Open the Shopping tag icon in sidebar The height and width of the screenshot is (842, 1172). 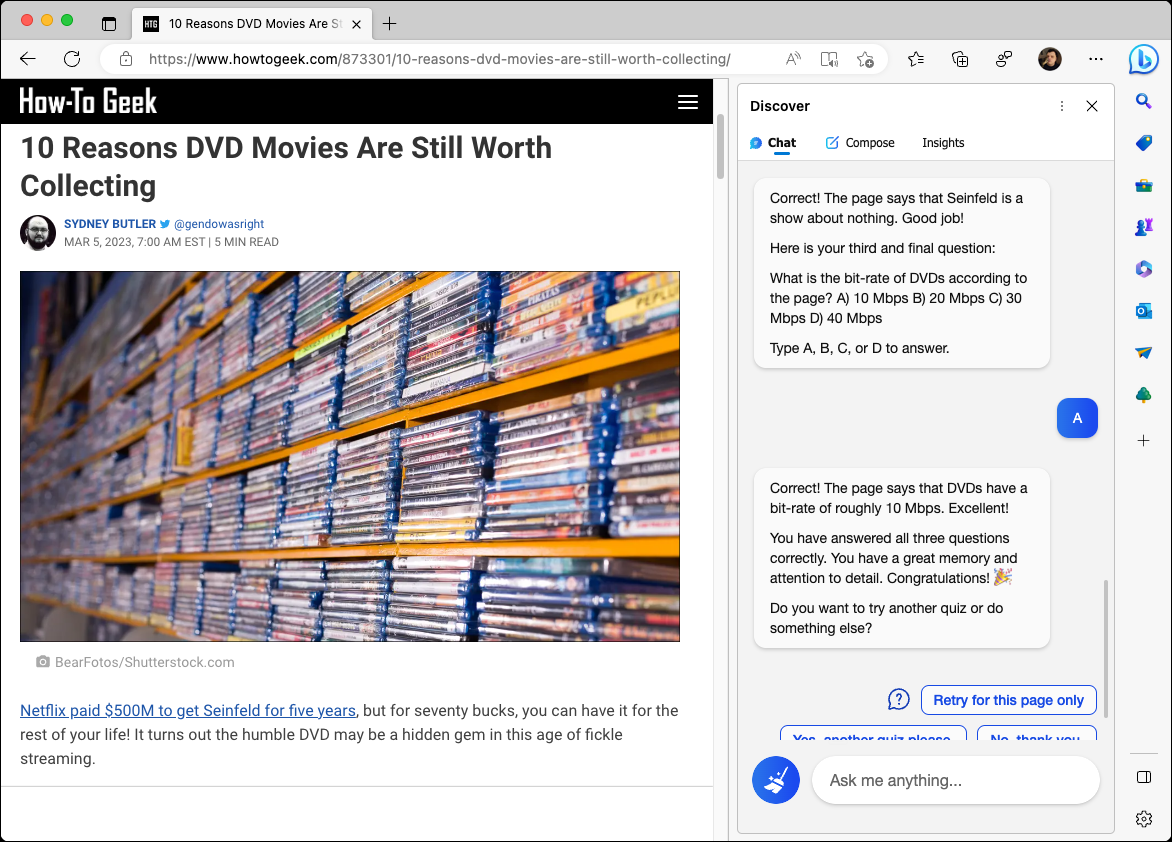[x=1144, y=143]
